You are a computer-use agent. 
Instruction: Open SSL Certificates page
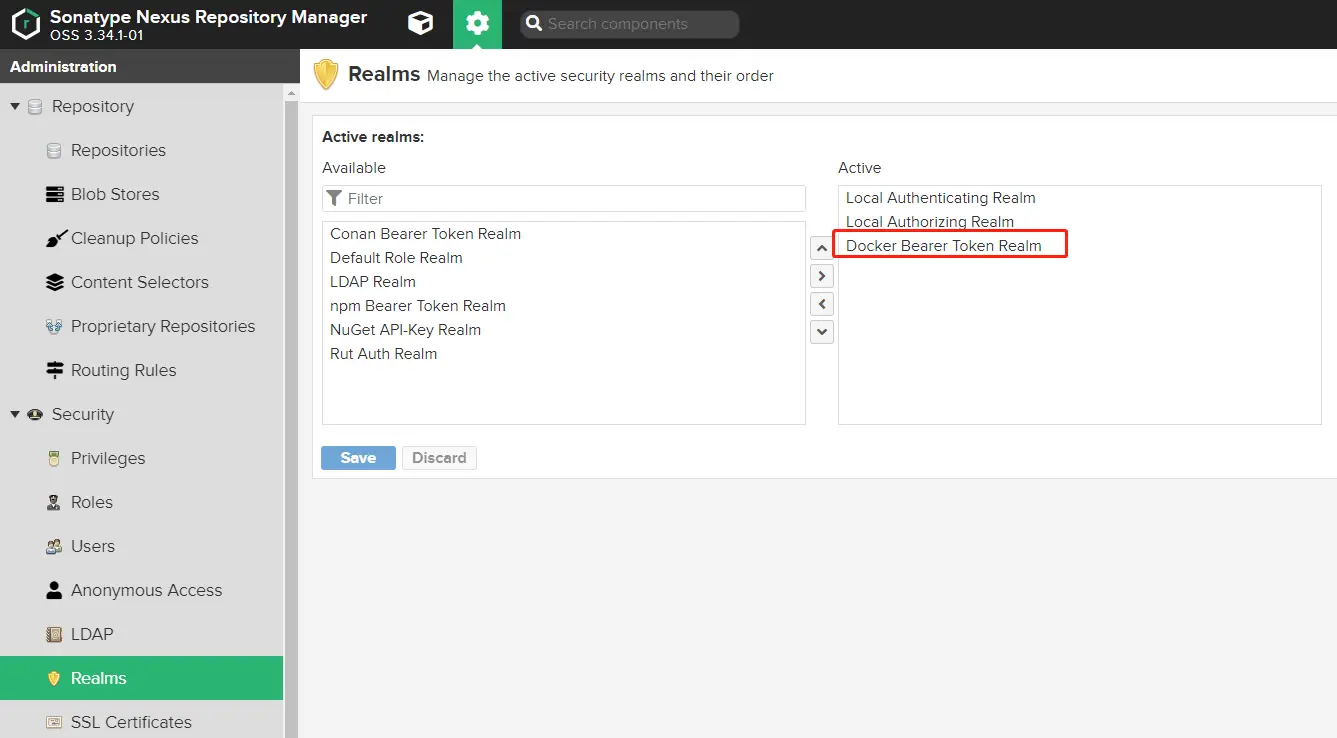point(130,722)
